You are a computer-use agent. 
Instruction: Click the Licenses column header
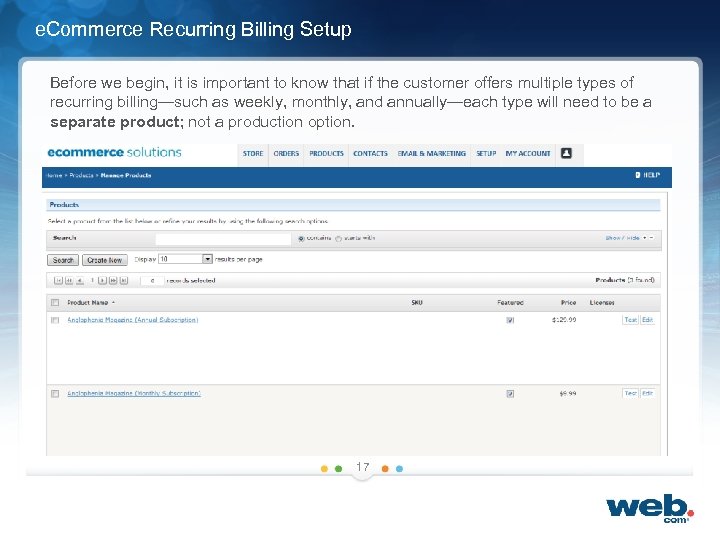(x=602, y=303)
